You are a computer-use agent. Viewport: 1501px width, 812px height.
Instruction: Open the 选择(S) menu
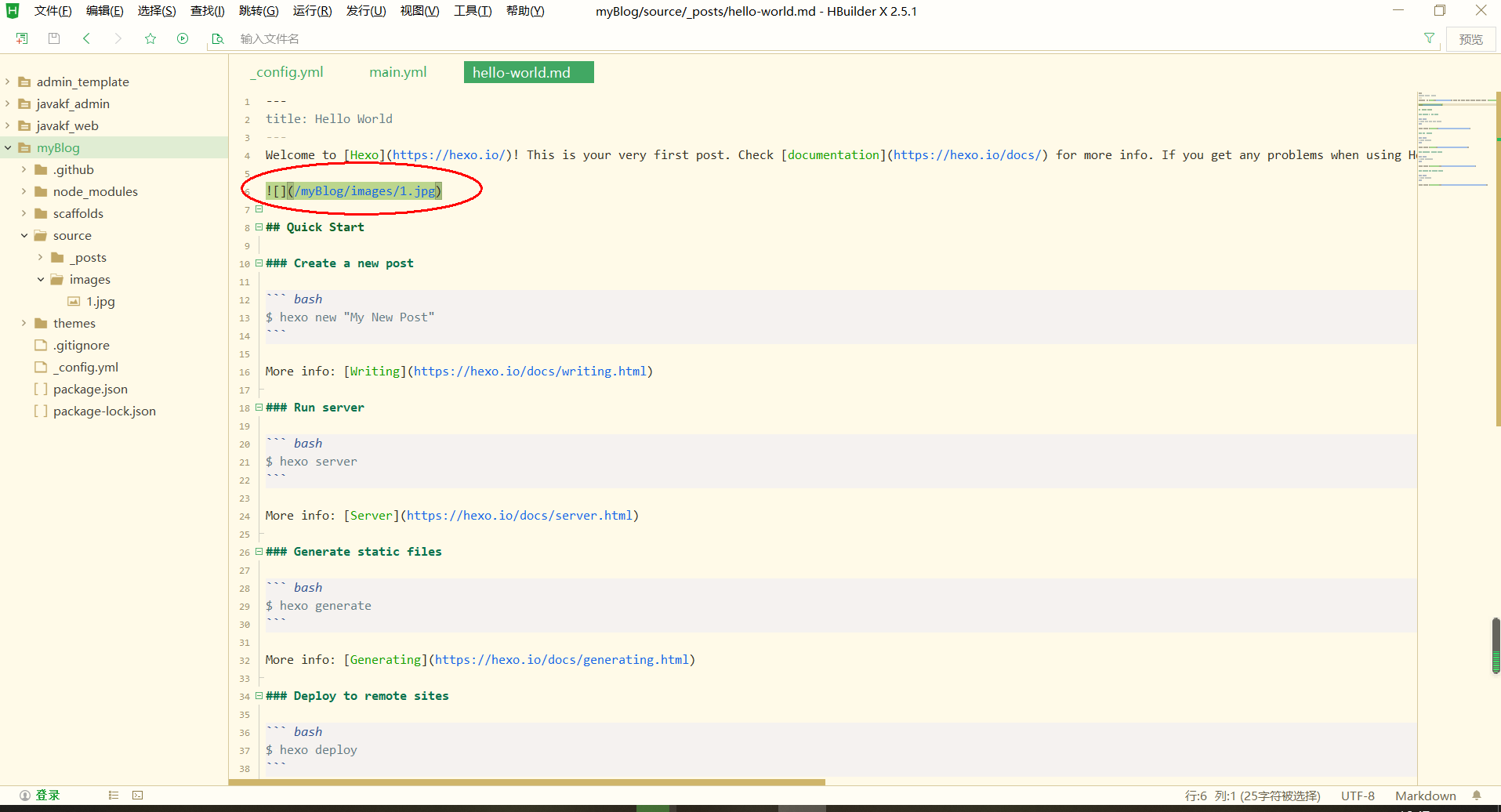[157, 11]
